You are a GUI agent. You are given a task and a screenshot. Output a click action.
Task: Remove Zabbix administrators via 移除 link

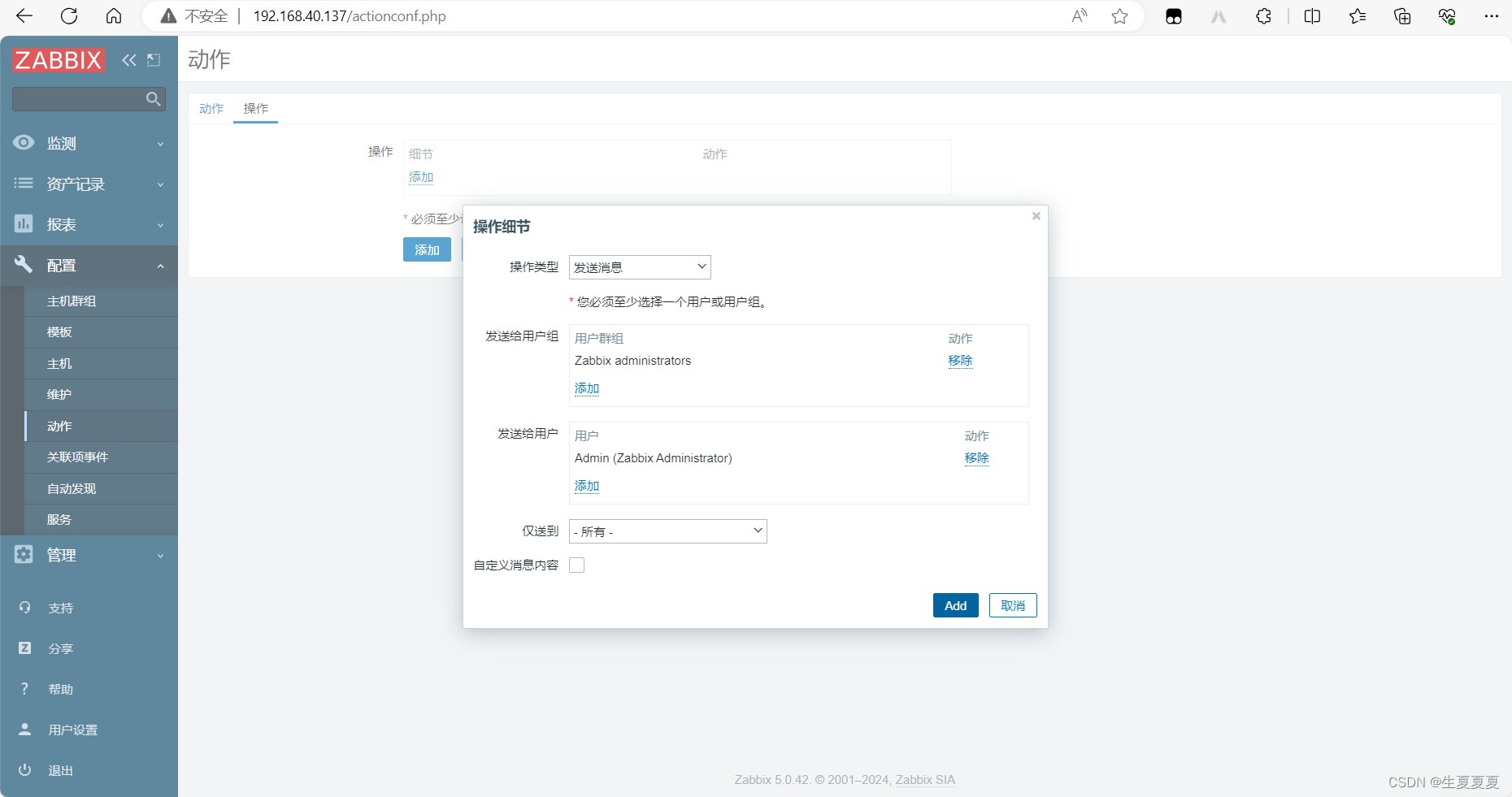coord(960,360)
